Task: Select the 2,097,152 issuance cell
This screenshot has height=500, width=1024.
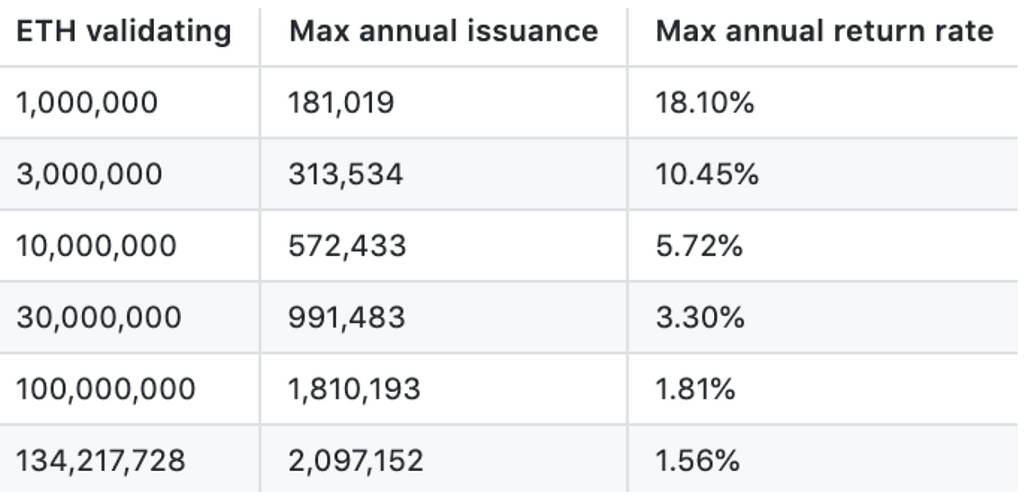Action: (x=357, y=461)
